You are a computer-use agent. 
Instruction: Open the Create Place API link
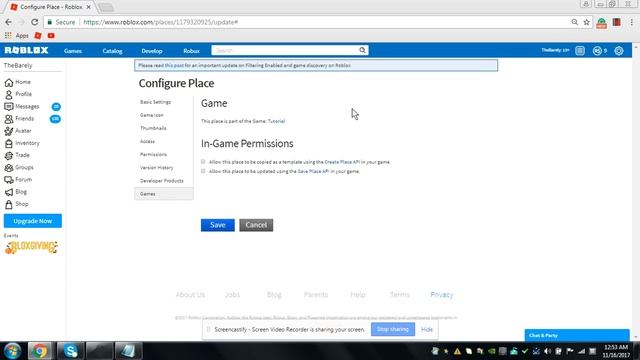click(x=342, y=162)
